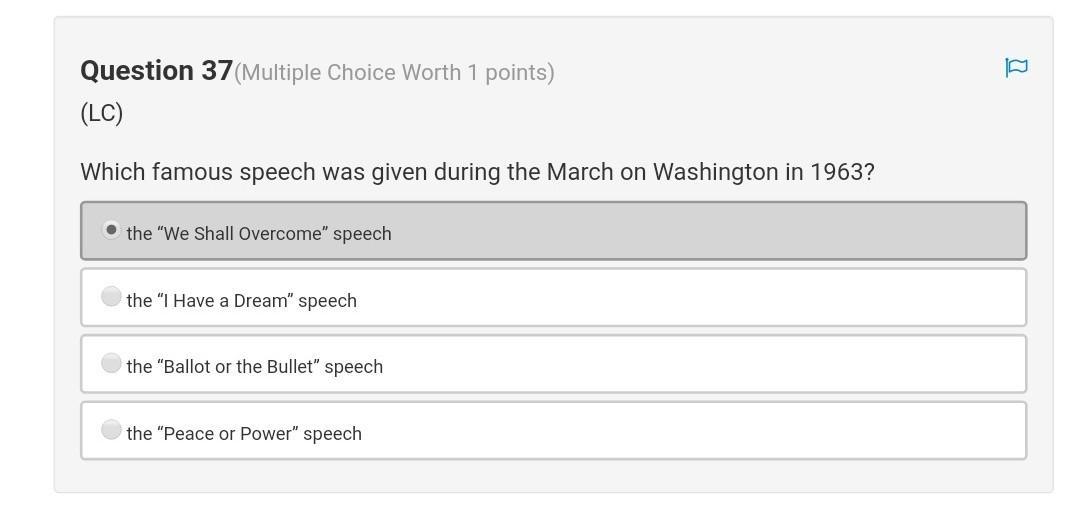Screen dimensions: 1068x506
Task: Click the word "famous" in the question prompt
Action: (188, 172)
